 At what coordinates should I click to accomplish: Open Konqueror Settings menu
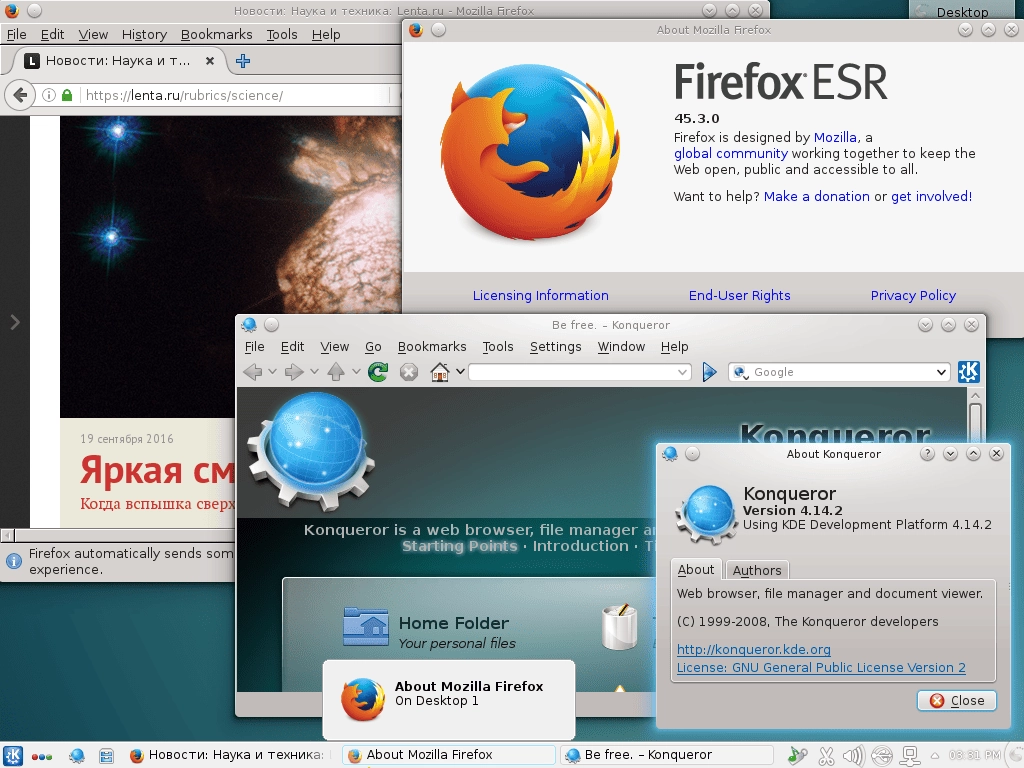(555, 347)
